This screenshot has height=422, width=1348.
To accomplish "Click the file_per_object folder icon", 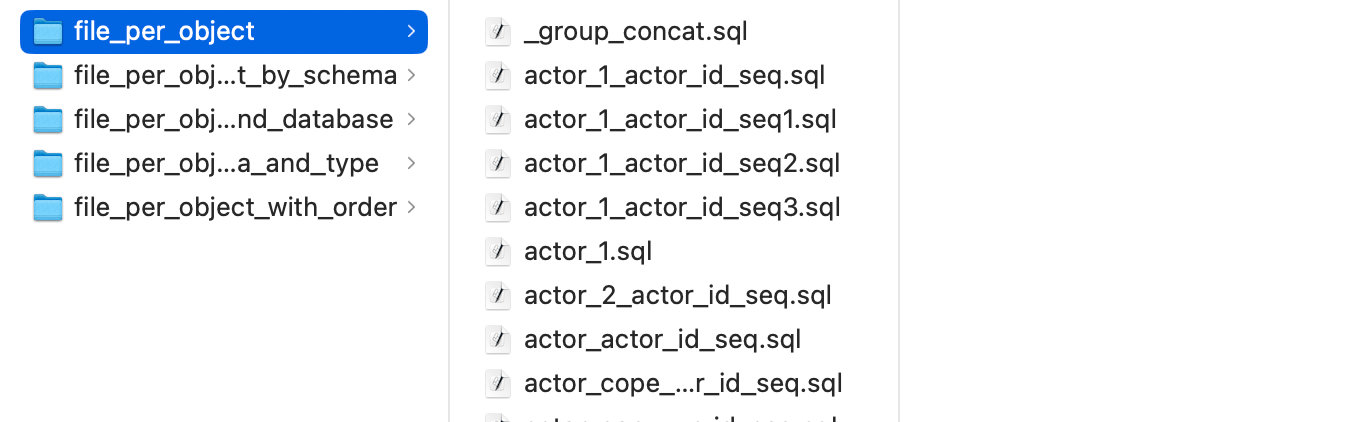I will pyautogui.click(x=47, y=32).
